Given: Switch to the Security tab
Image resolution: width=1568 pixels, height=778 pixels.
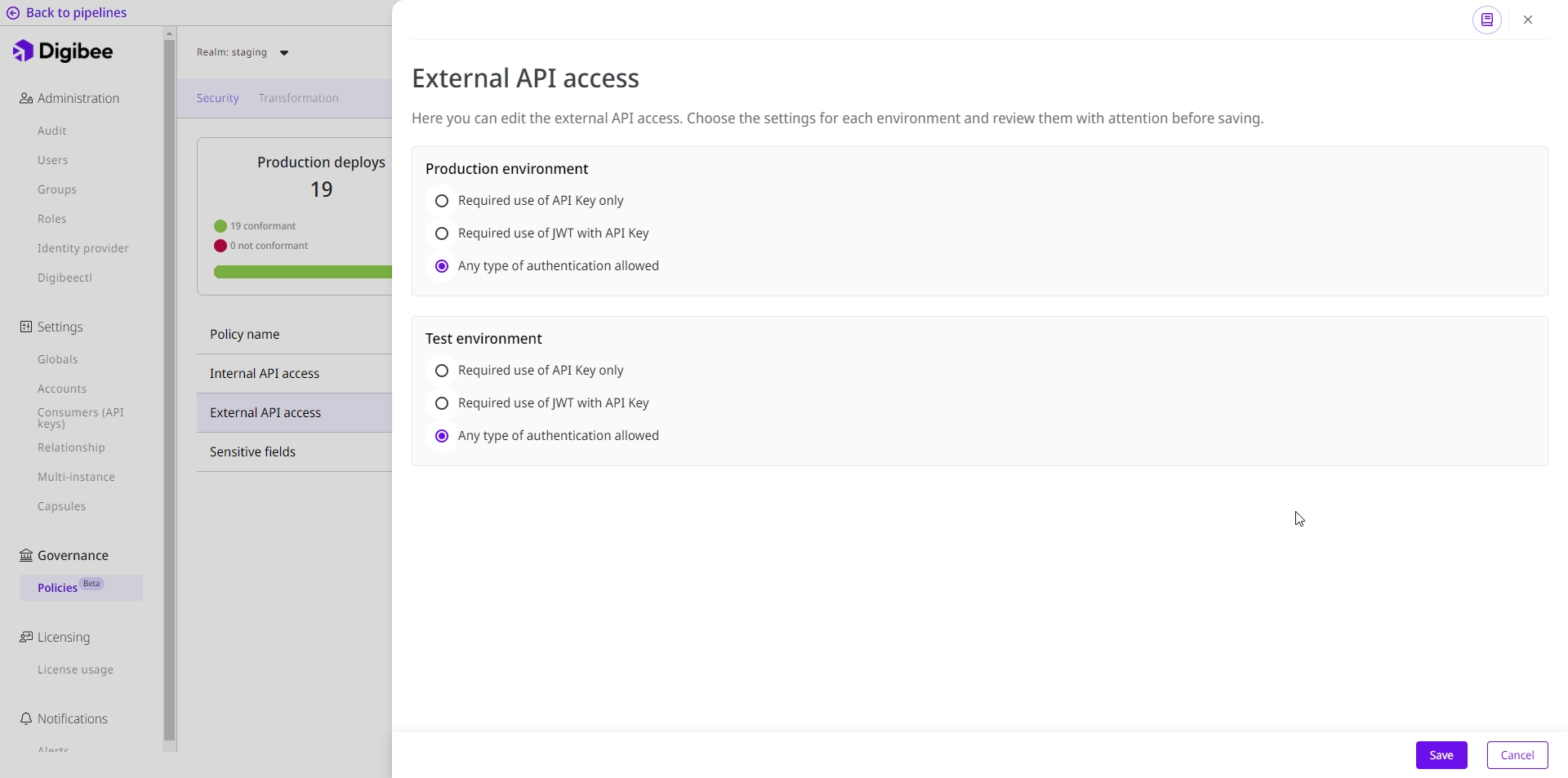Looking at the screenshot, I should tap(217, 98).
